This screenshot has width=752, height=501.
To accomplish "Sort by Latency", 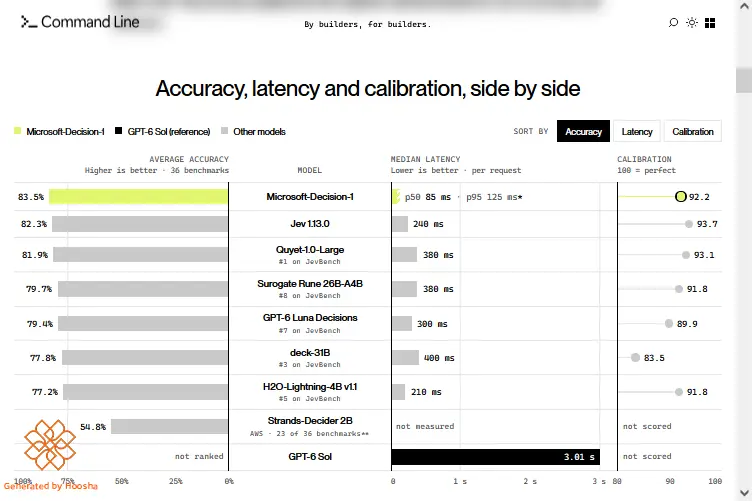I will click(x=637, y=131).
